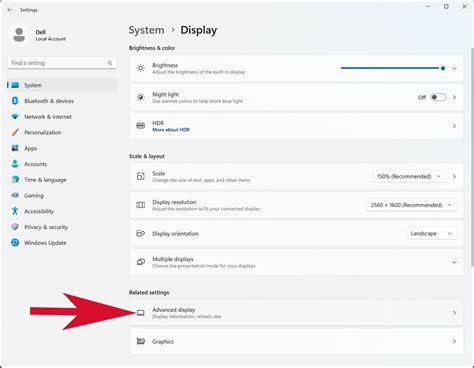The height and width of the screenshot is (368, 474).
Task: Click the Advanced display monitor icon
Action: 141,313
